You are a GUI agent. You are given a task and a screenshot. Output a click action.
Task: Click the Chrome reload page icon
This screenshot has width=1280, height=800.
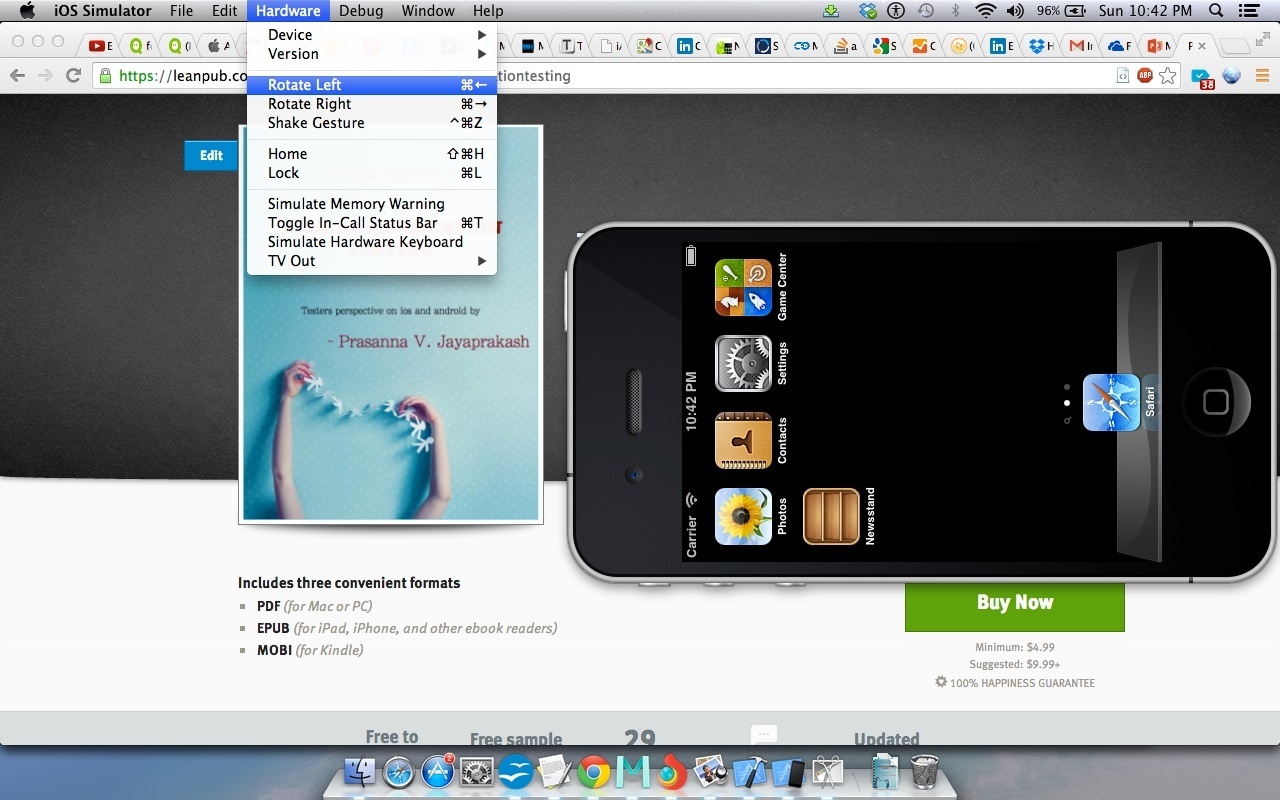(x=73, y=76)
